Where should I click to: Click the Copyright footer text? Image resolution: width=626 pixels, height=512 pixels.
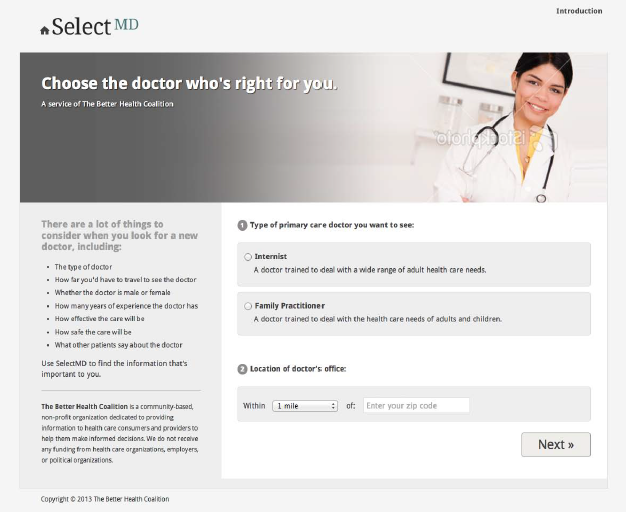pos(105,499)
